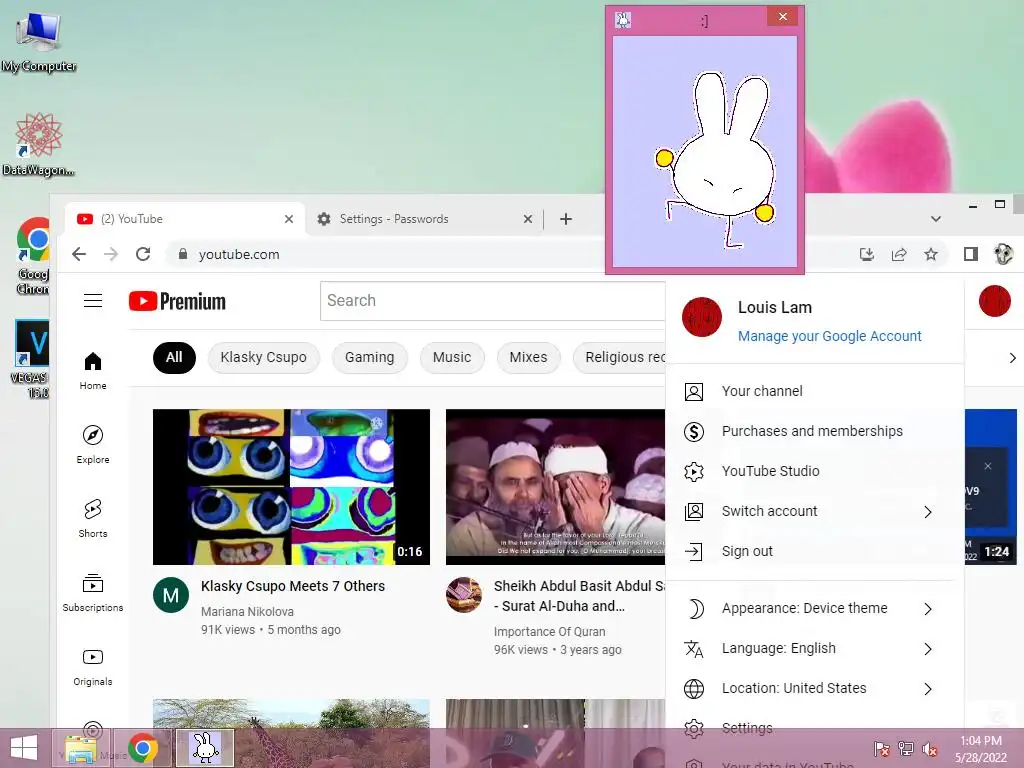
Task: Click the dancing bunny in the pink window
Action: point(717,160)
